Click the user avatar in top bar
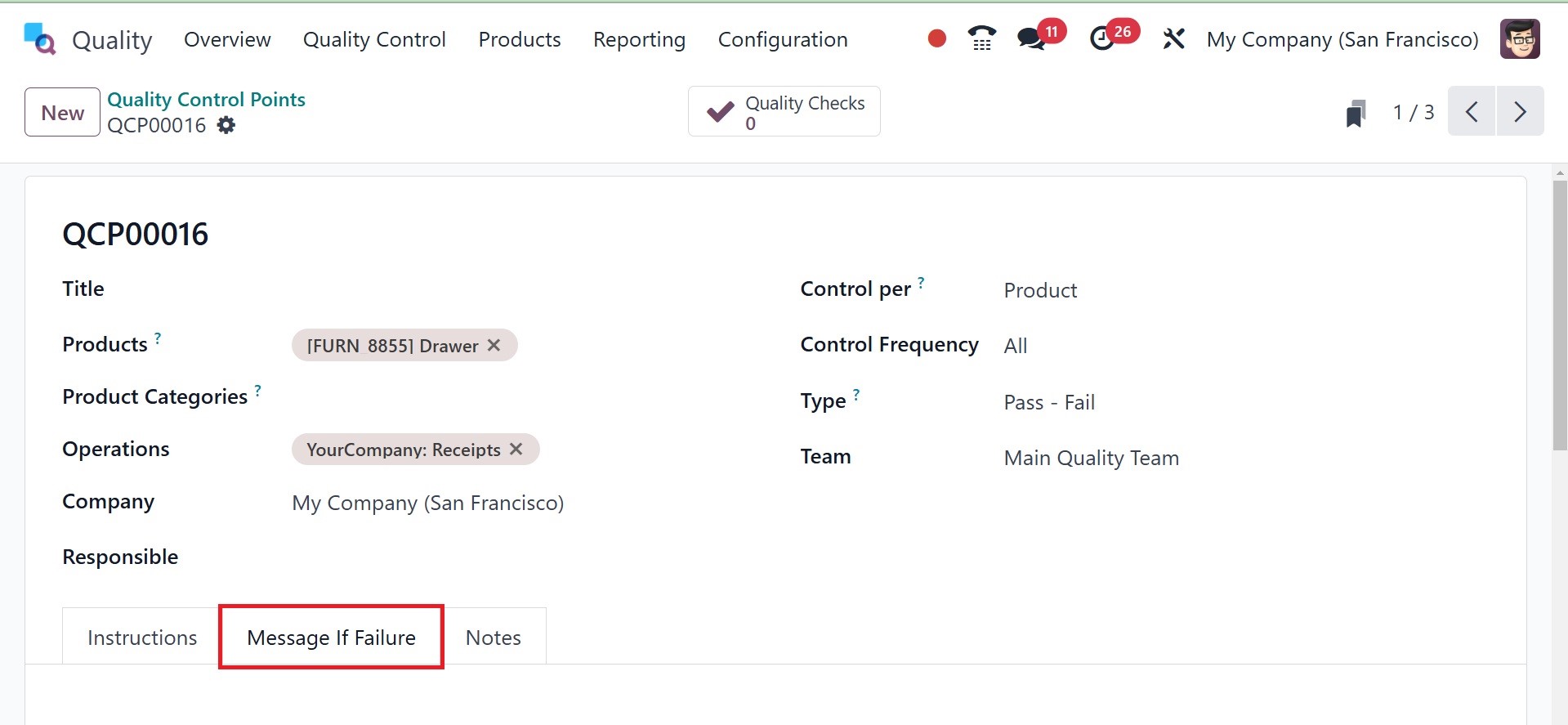This screenshot has width=1568, height=725. coord(1520,38)
